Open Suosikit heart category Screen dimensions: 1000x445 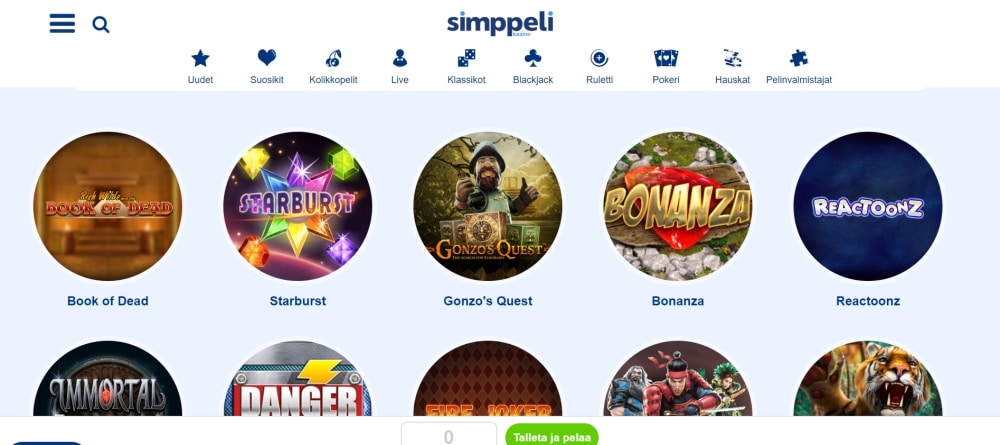pyautogui.click(x=267, y=58)
